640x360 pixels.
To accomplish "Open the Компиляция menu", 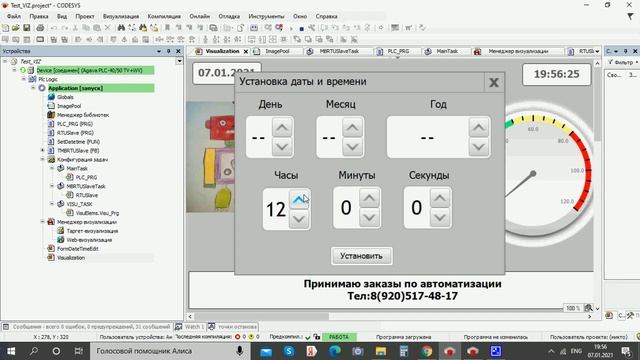I will pyautogui.click(x=164, y=16).
